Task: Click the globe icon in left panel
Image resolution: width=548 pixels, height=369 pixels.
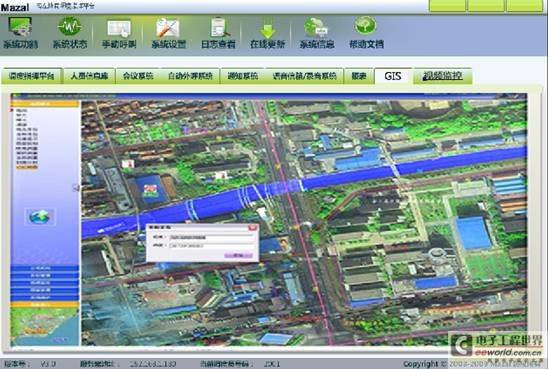Action: [x=39, y=217]
